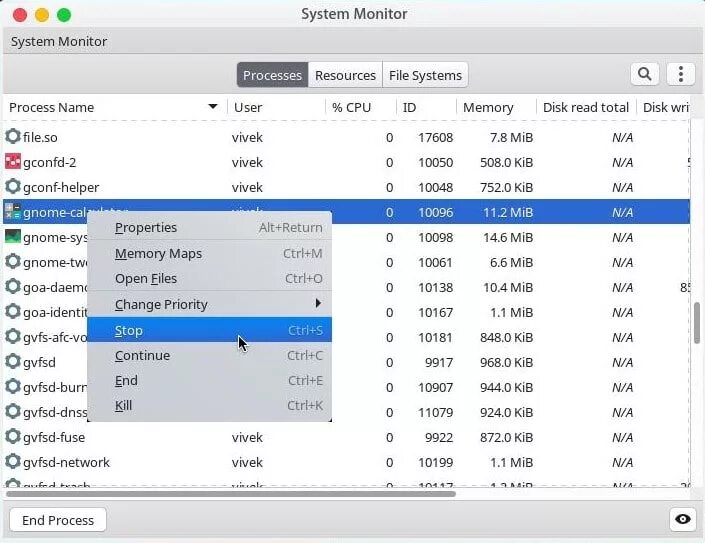The width and height of the screenshot is (705, 543).
Task: Click the gear icon of gvfsd-dnss row
Action: [x=13, y=411]
